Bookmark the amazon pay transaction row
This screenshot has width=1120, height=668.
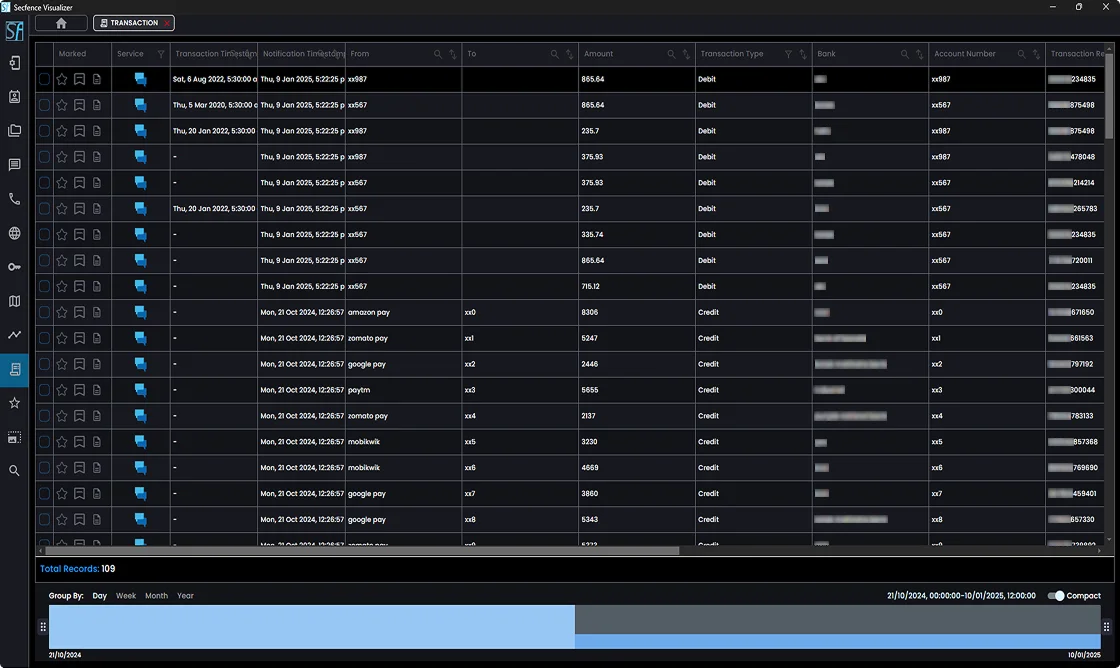coord(79,313)
